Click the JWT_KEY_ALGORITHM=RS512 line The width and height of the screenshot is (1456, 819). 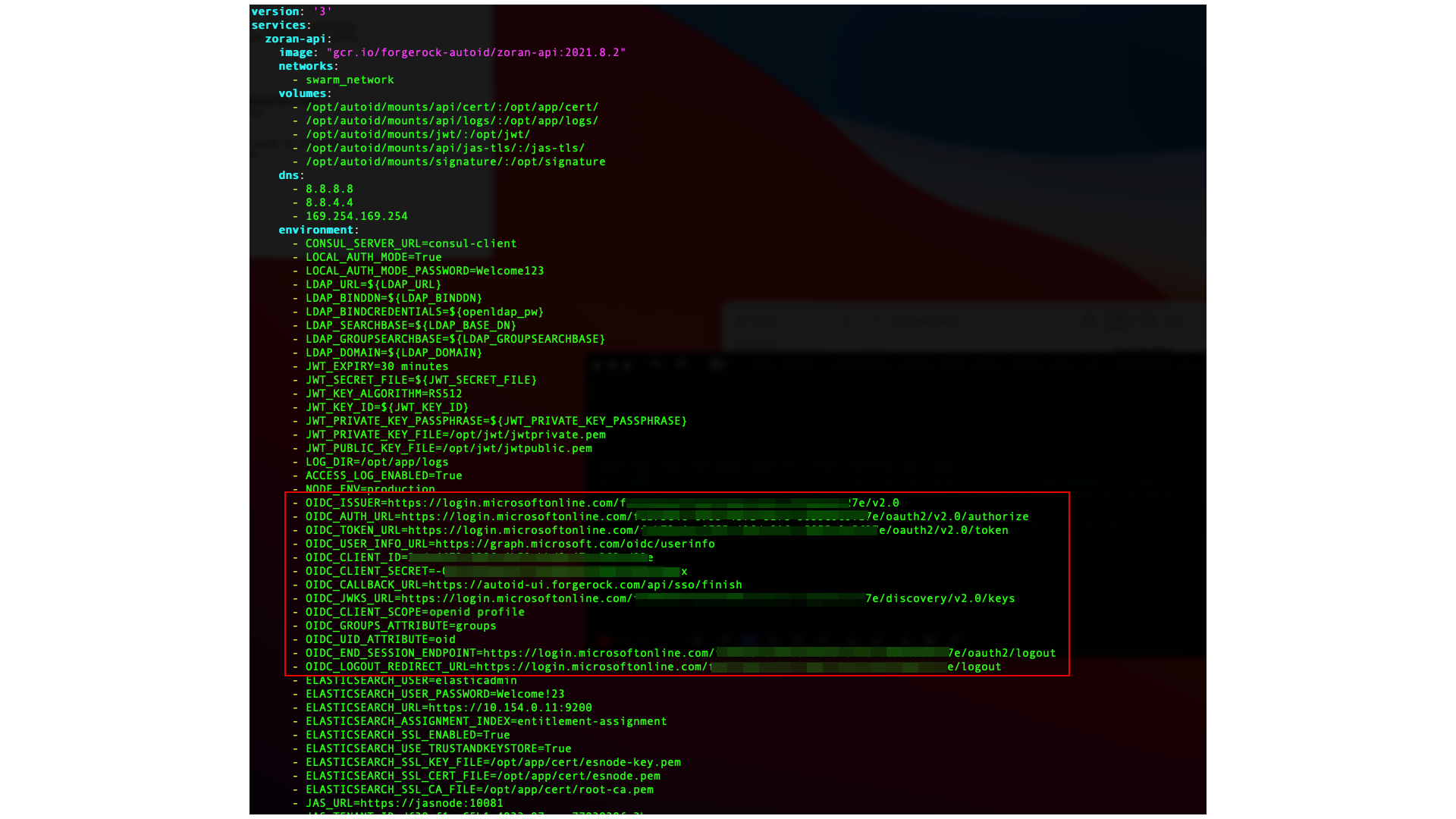coord(384,394)
